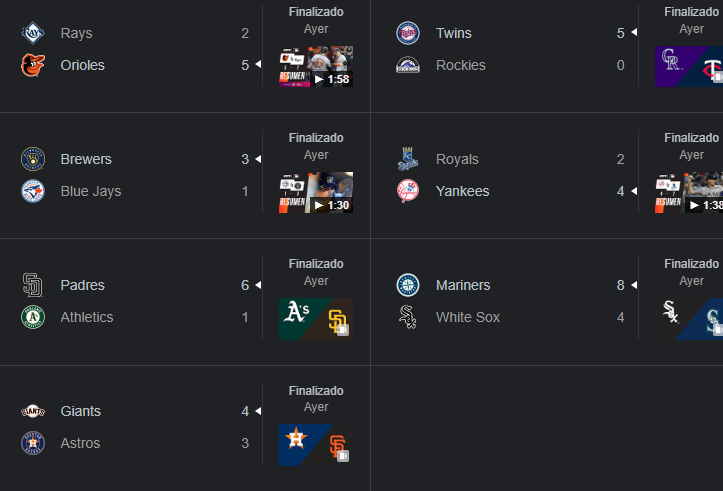Click the Finalizado status for Giants game
Viewport: 723px width, 491px height.
(x=316, y=391)
